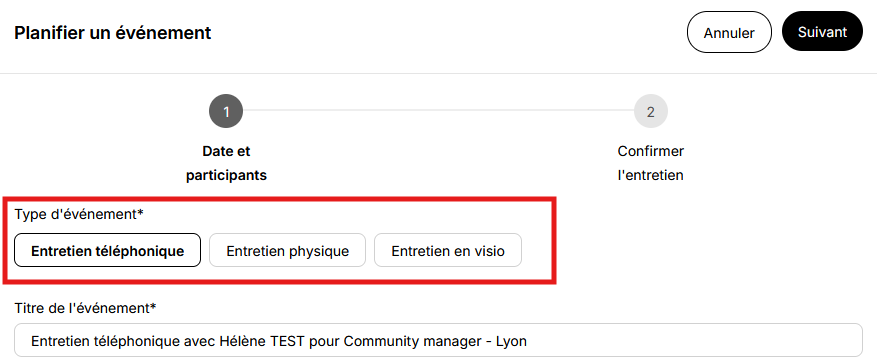This screenshot has width=877, height=363.
Task: Focus the Titre de l'événement input field
Action: point(438,340)
